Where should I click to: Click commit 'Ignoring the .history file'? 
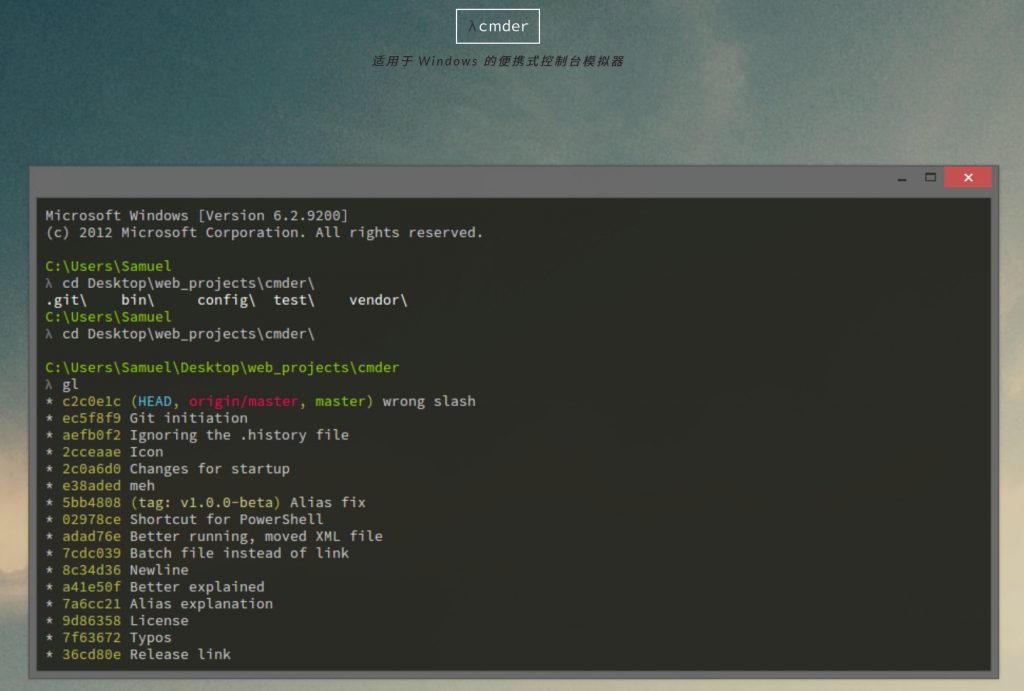point(197,435)
